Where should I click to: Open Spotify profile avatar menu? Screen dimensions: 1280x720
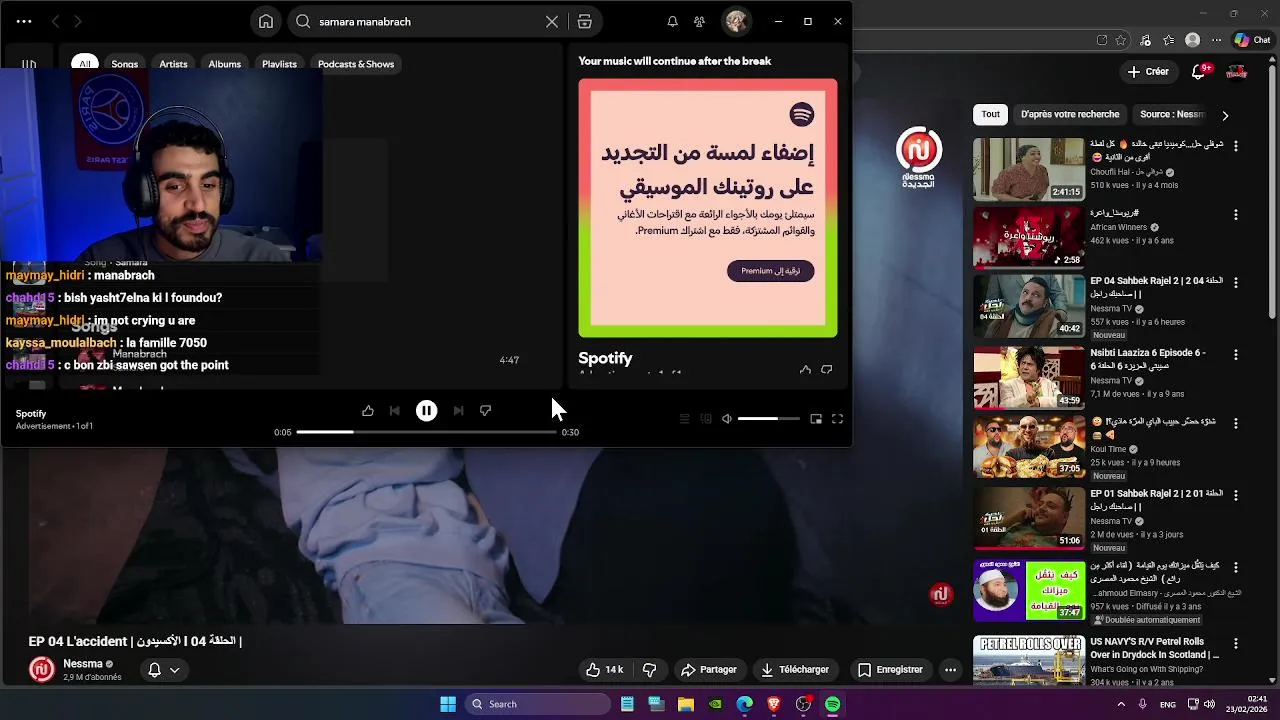[x=736, y=21]
